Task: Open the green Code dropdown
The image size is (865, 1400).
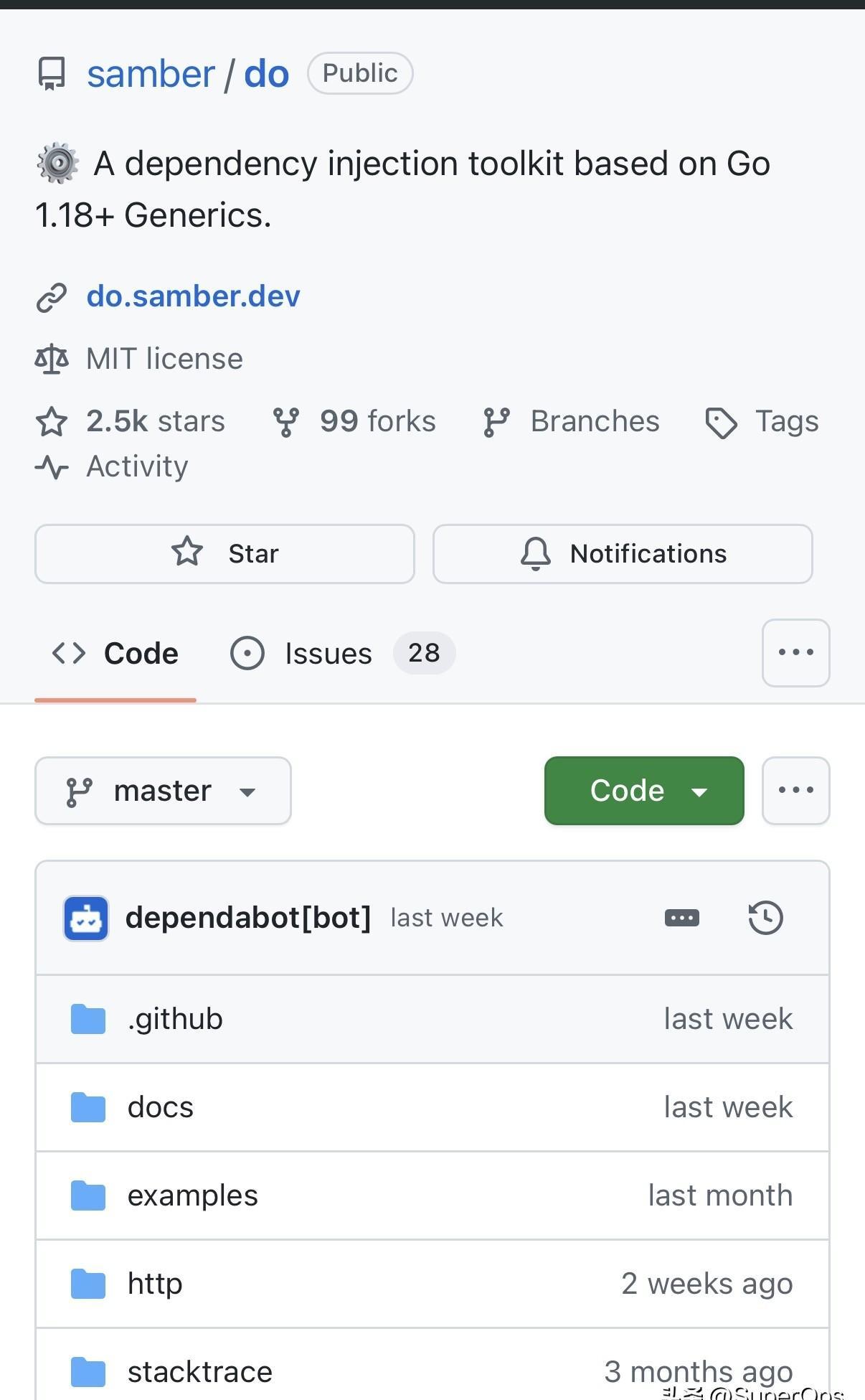Action: click(x=643, y=791)
